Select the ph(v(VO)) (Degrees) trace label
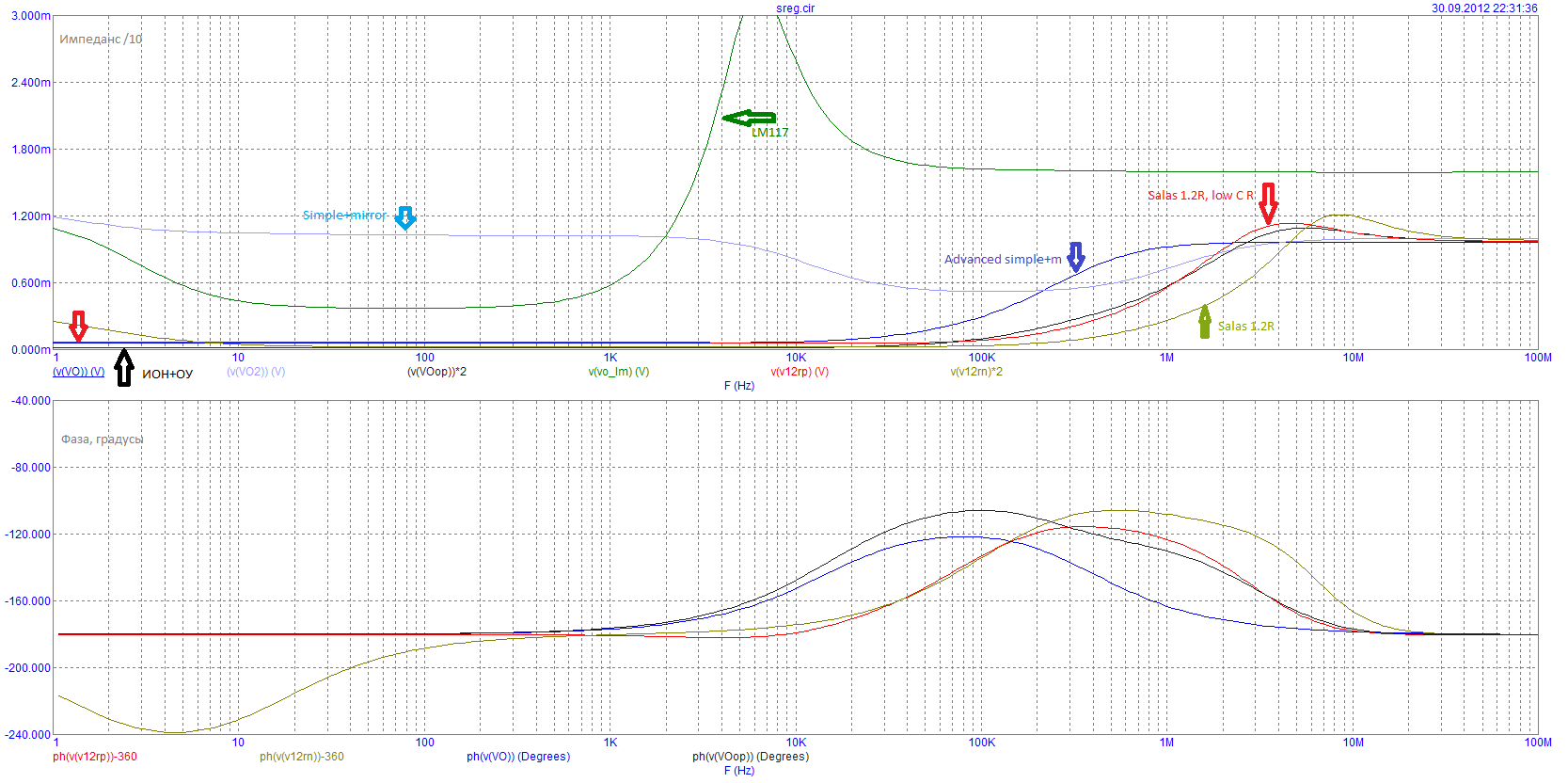 (x=518, y=757)
